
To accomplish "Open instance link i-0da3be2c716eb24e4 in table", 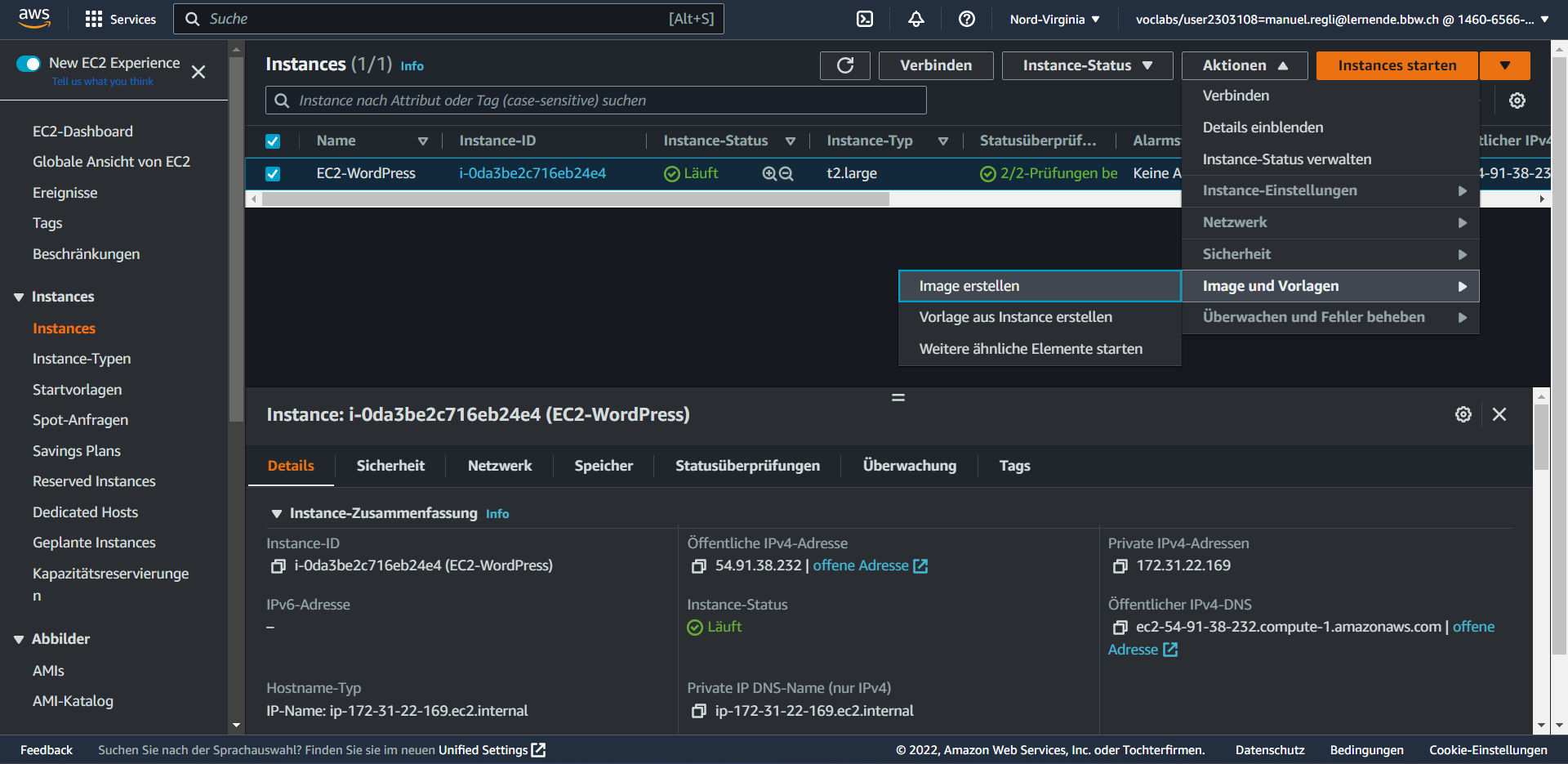I will tap(532, 173).
